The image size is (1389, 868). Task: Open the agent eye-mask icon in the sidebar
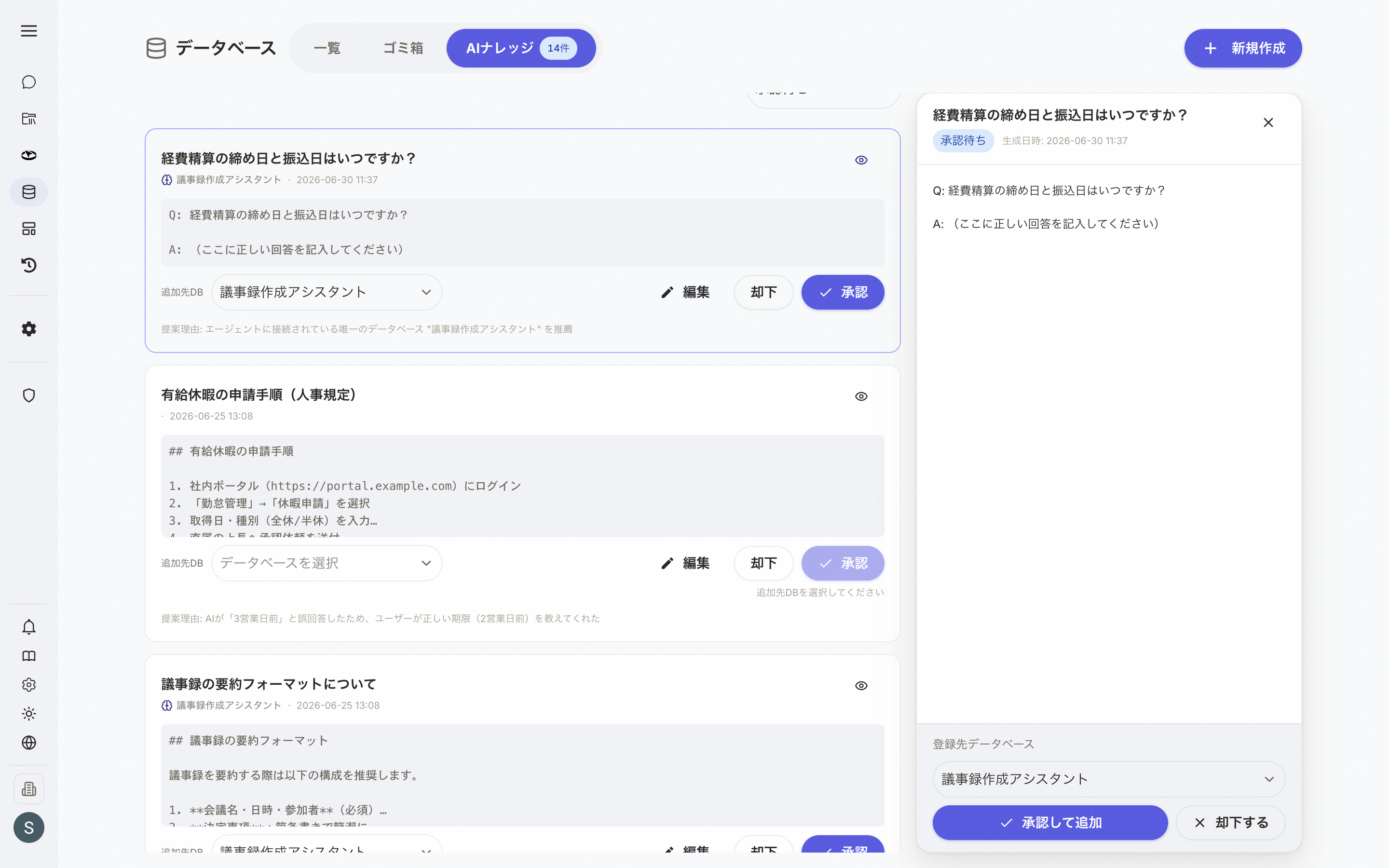[x=29, y=156]
